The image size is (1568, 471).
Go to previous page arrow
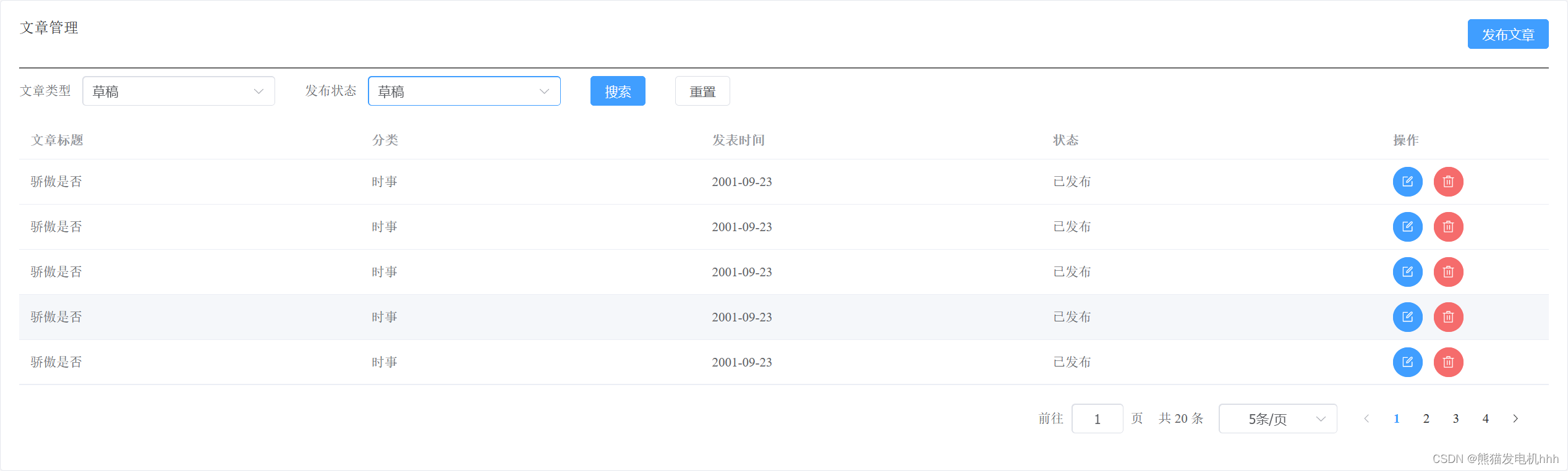(1366, 418)
